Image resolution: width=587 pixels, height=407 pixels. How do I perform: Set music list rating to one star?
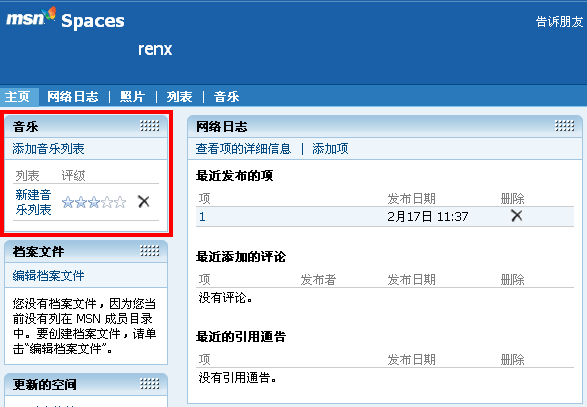(x=68, y=202)
